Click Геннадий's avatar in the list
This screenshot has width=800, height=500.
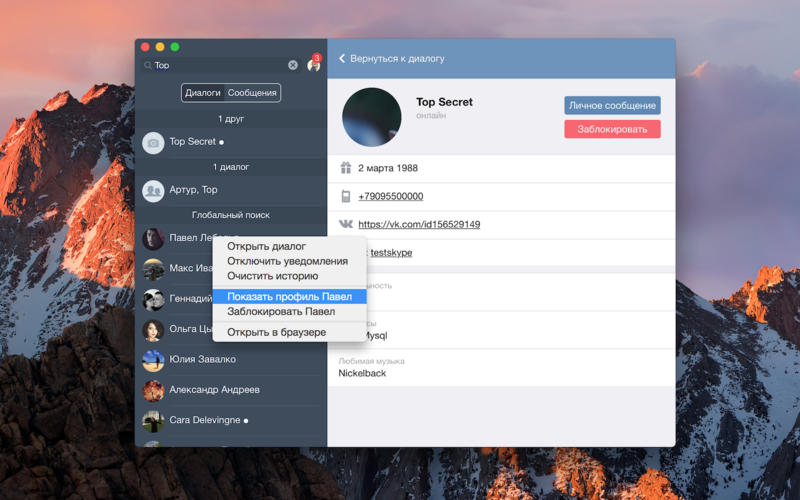click(153, 299)
